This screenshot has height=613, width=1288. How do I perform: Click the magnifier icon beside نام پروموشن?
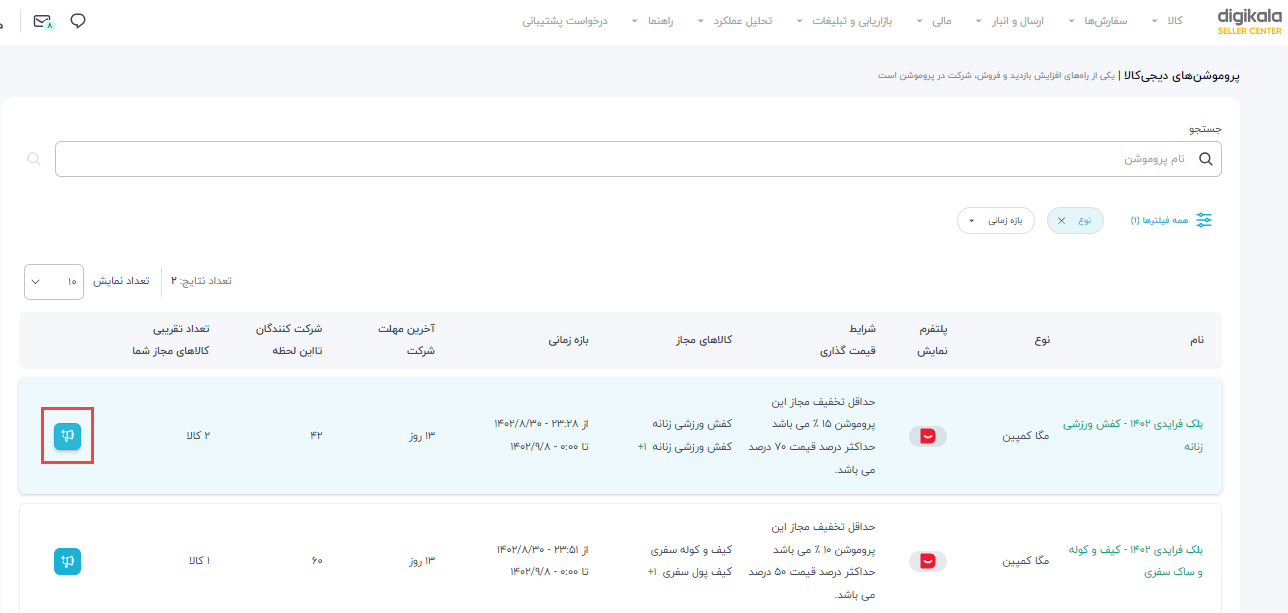coord(1205,159)
